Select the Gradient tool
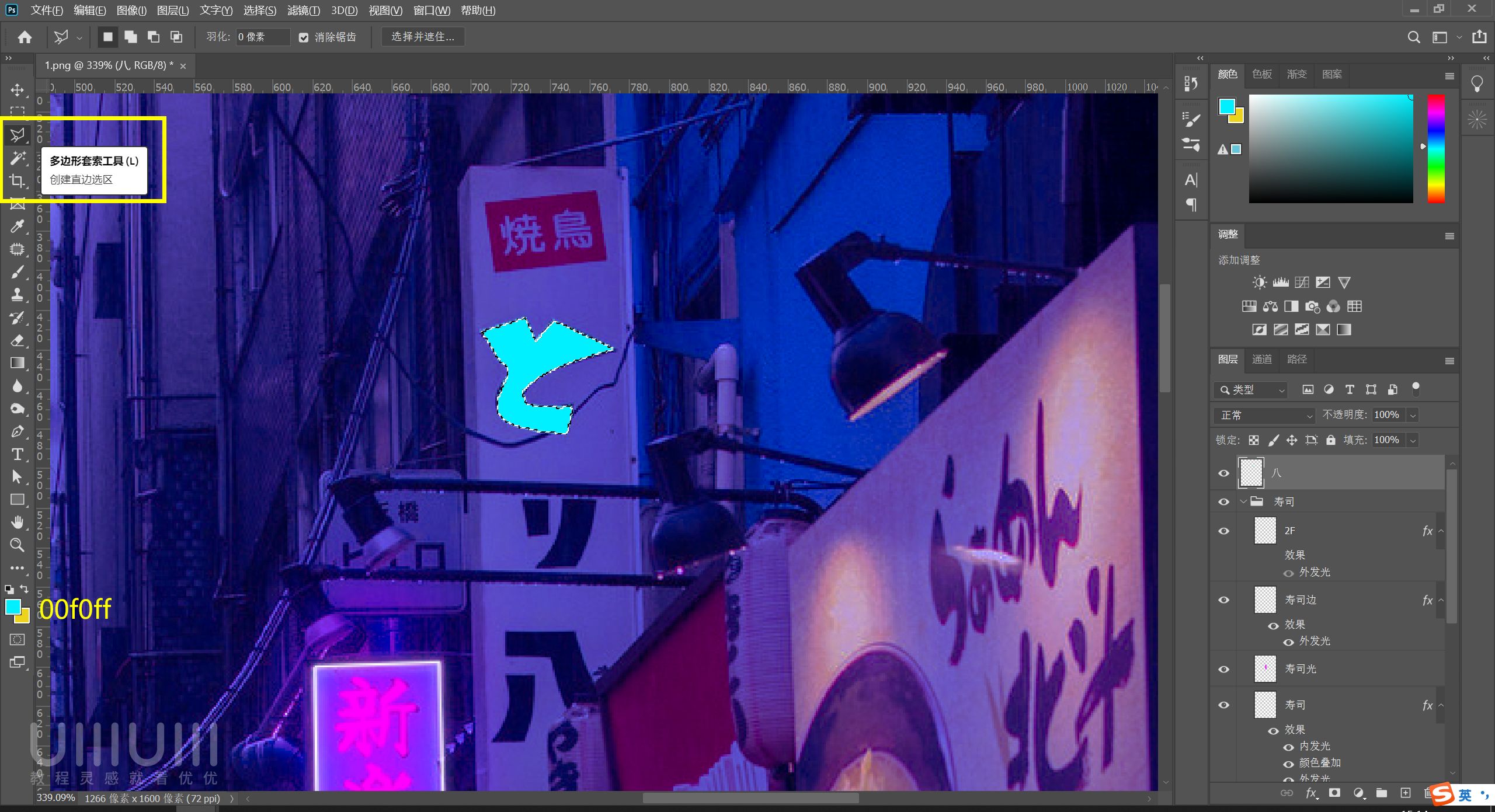1495x812 pixels. 18,363
